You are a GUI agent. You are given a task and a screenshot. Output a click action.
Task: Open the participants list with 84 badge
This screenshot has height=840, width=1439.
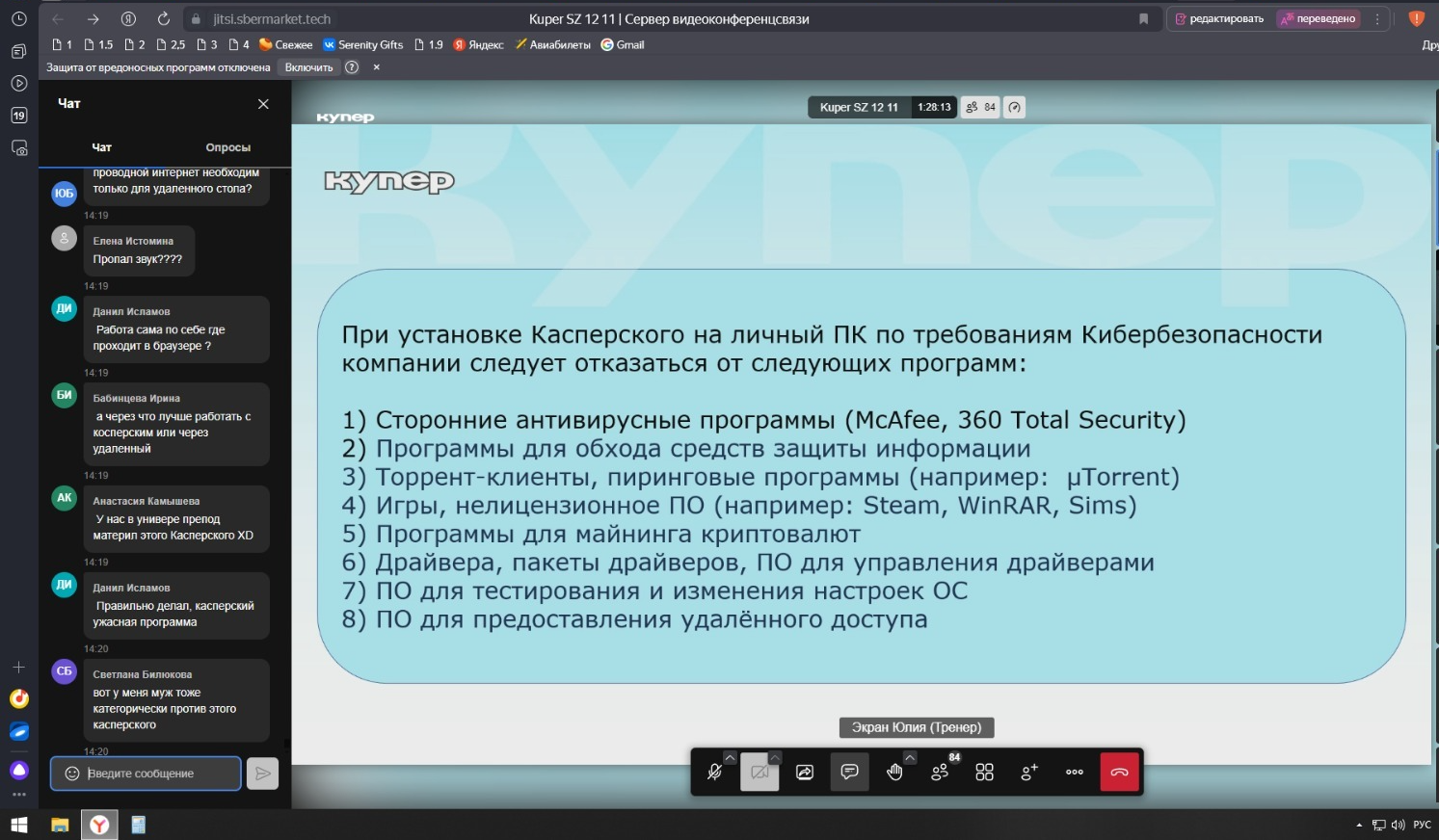coord(940,773)
